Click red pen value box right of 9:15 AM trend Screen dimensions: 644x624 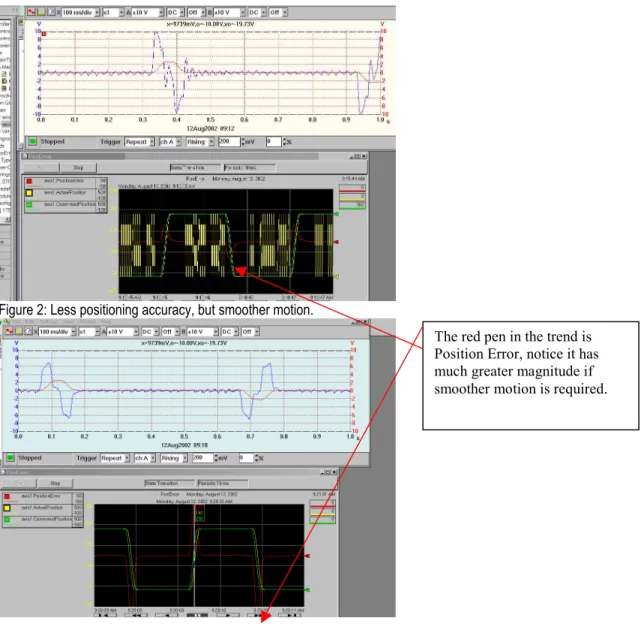(352, 188)
